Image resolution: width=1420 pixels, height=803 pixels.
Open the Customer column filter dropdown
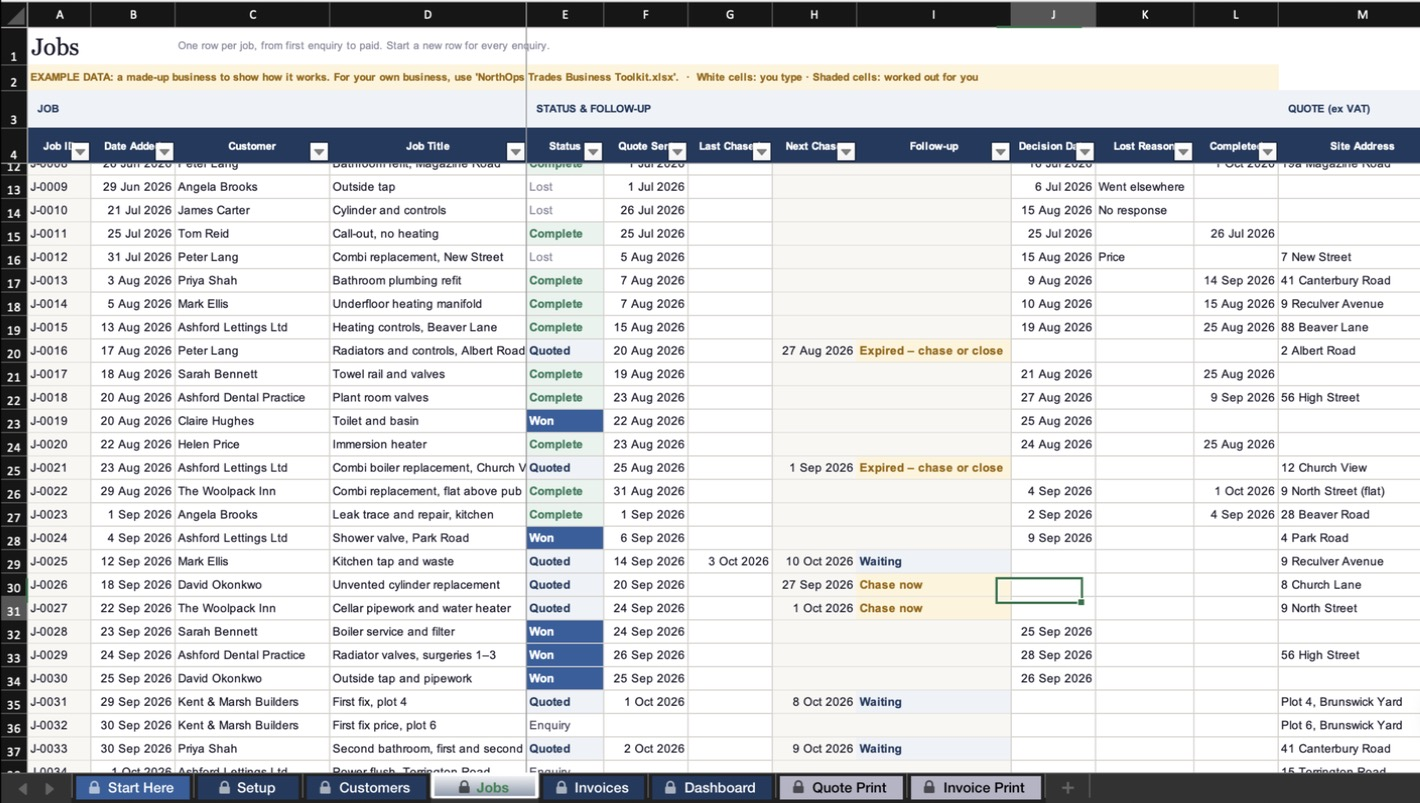[319, 152]
